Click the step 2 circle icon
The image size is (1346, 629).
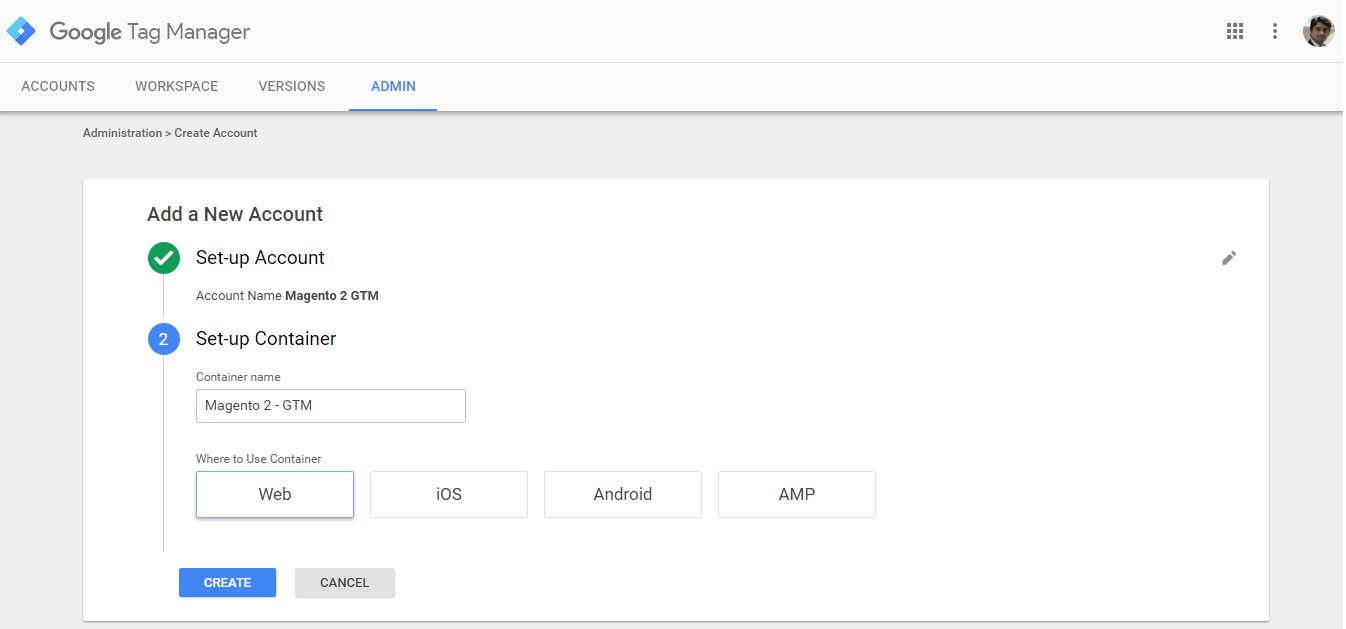click(x=163, y=339)
